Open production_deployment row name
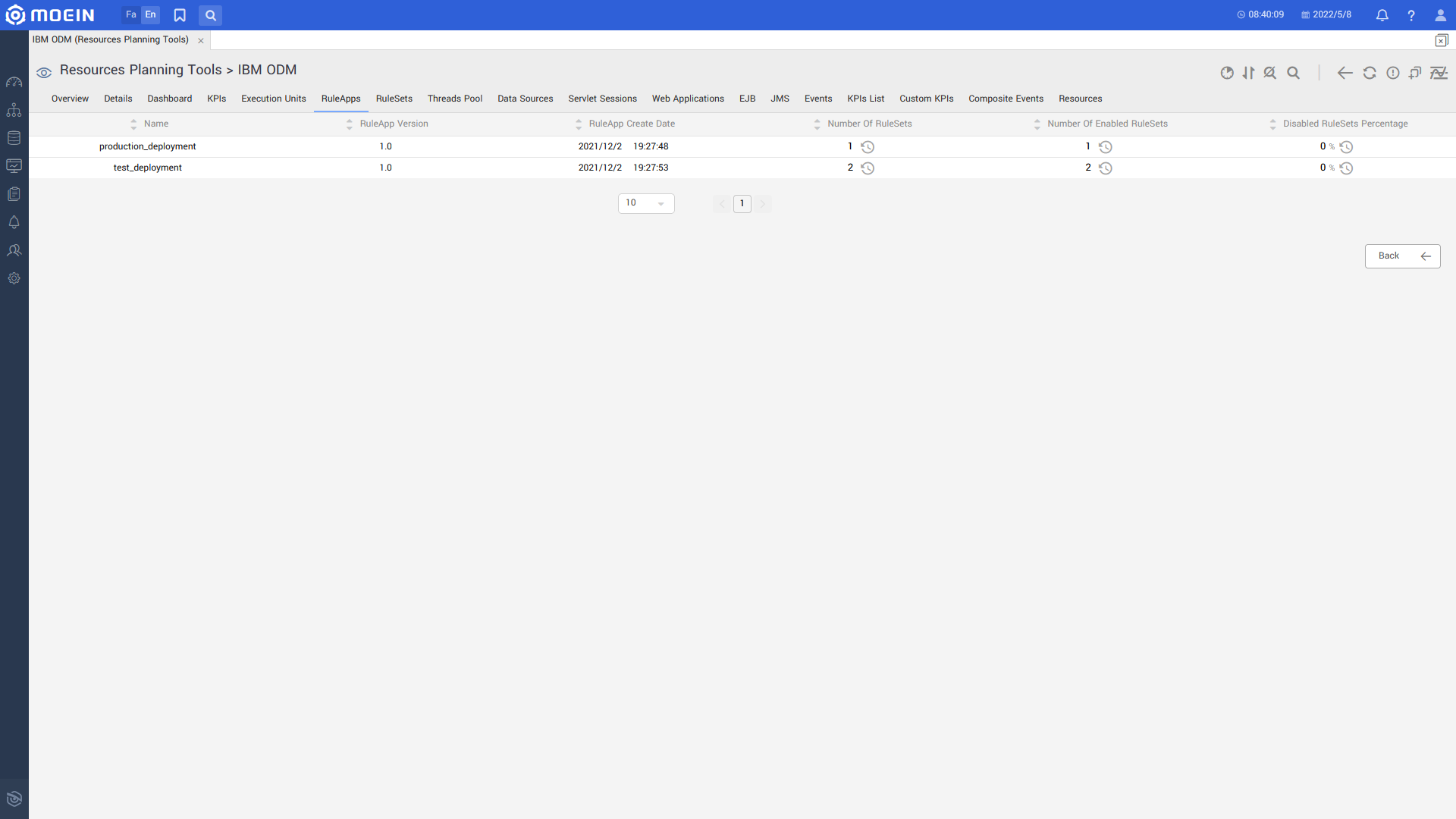 point(147,147)
